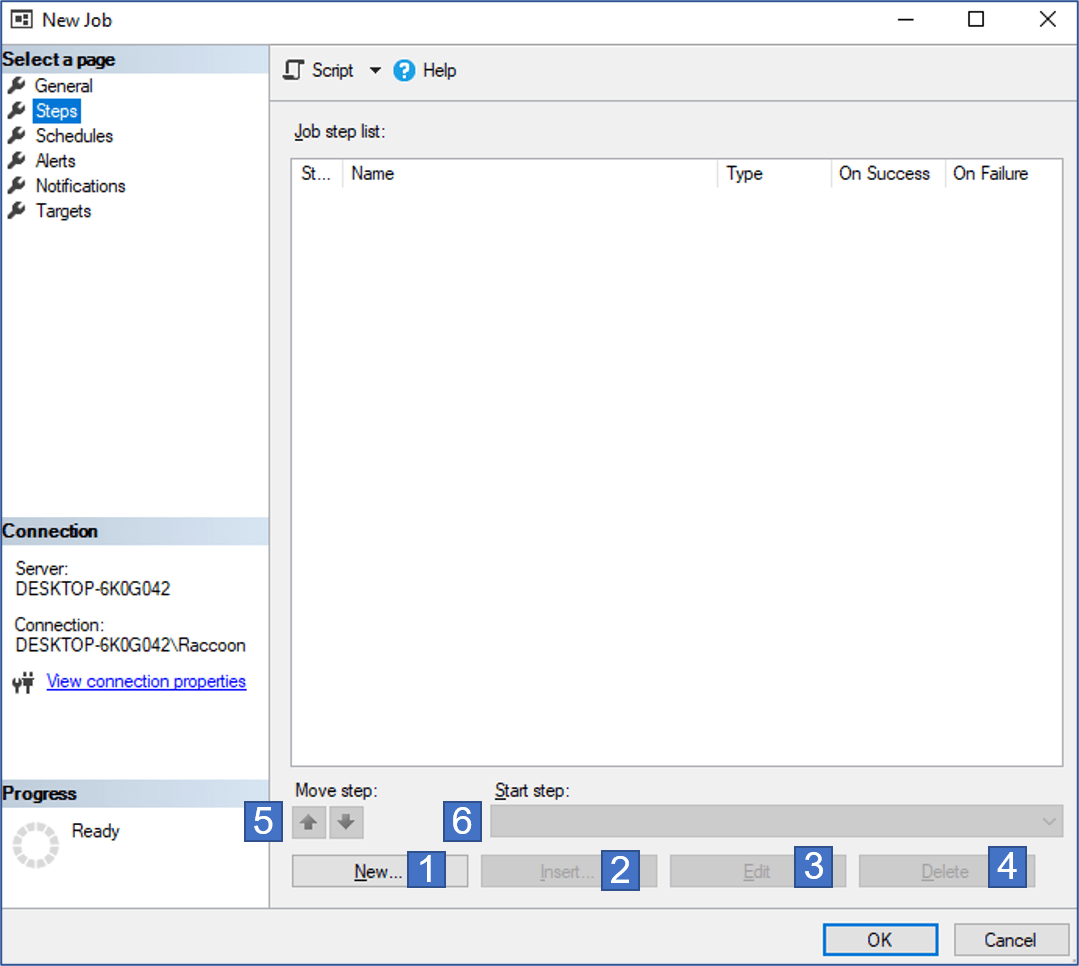Click the wrench icon beside Schedules
Viewport: 1079px width, 966px height.
coord(17,135)
